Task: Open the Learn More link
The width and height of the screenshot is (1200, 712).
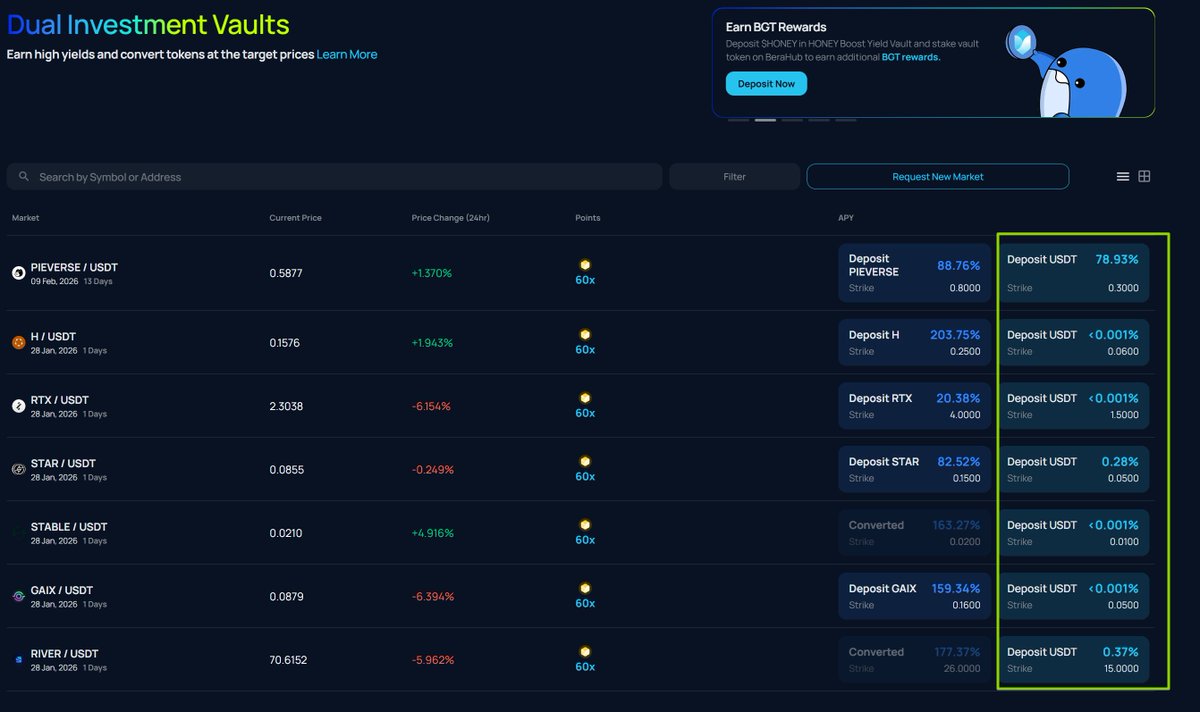Action: (347, 55)
